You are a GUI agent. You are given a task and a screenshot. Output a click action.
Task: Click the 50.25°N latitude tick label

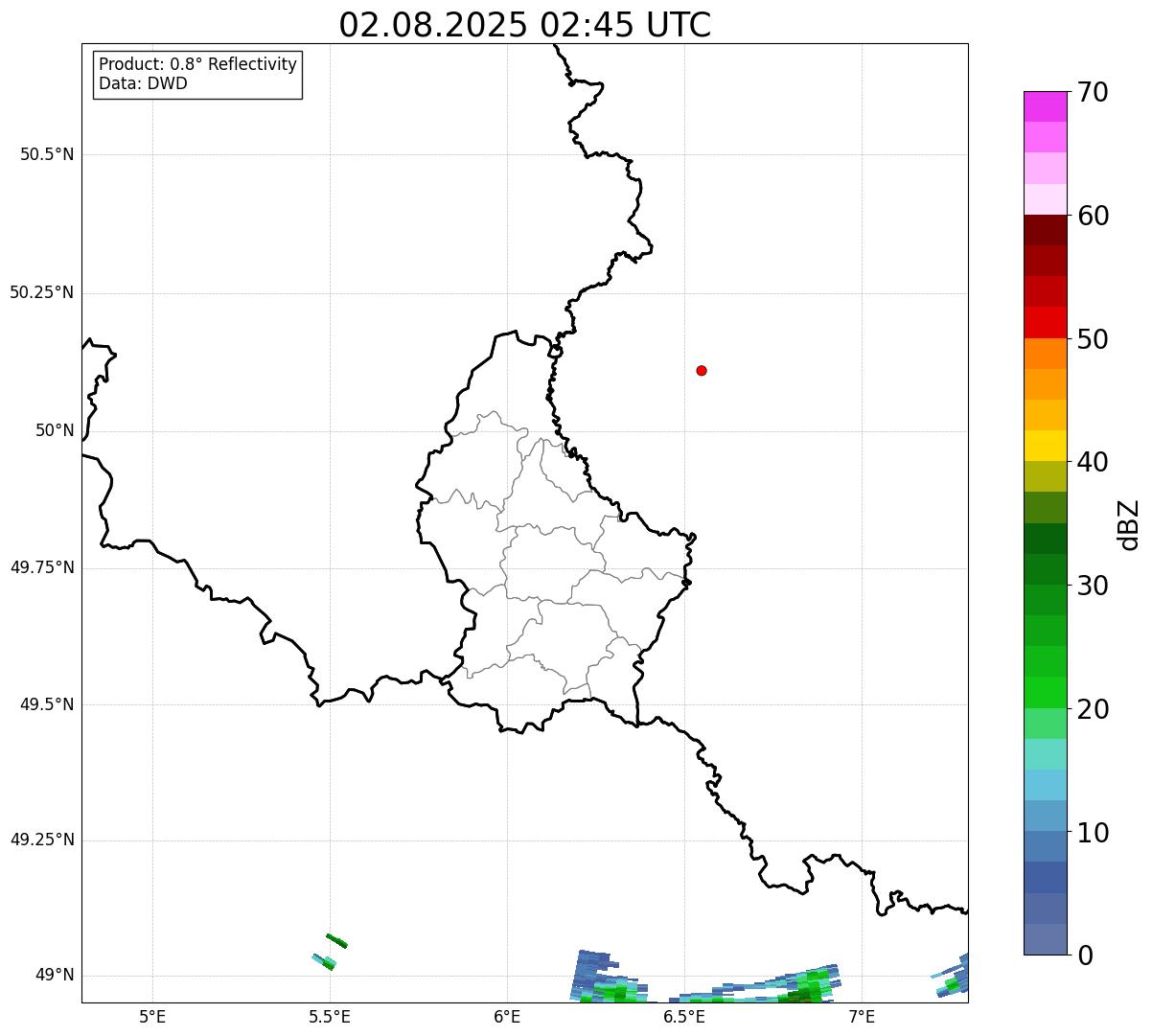coord(42,292)
